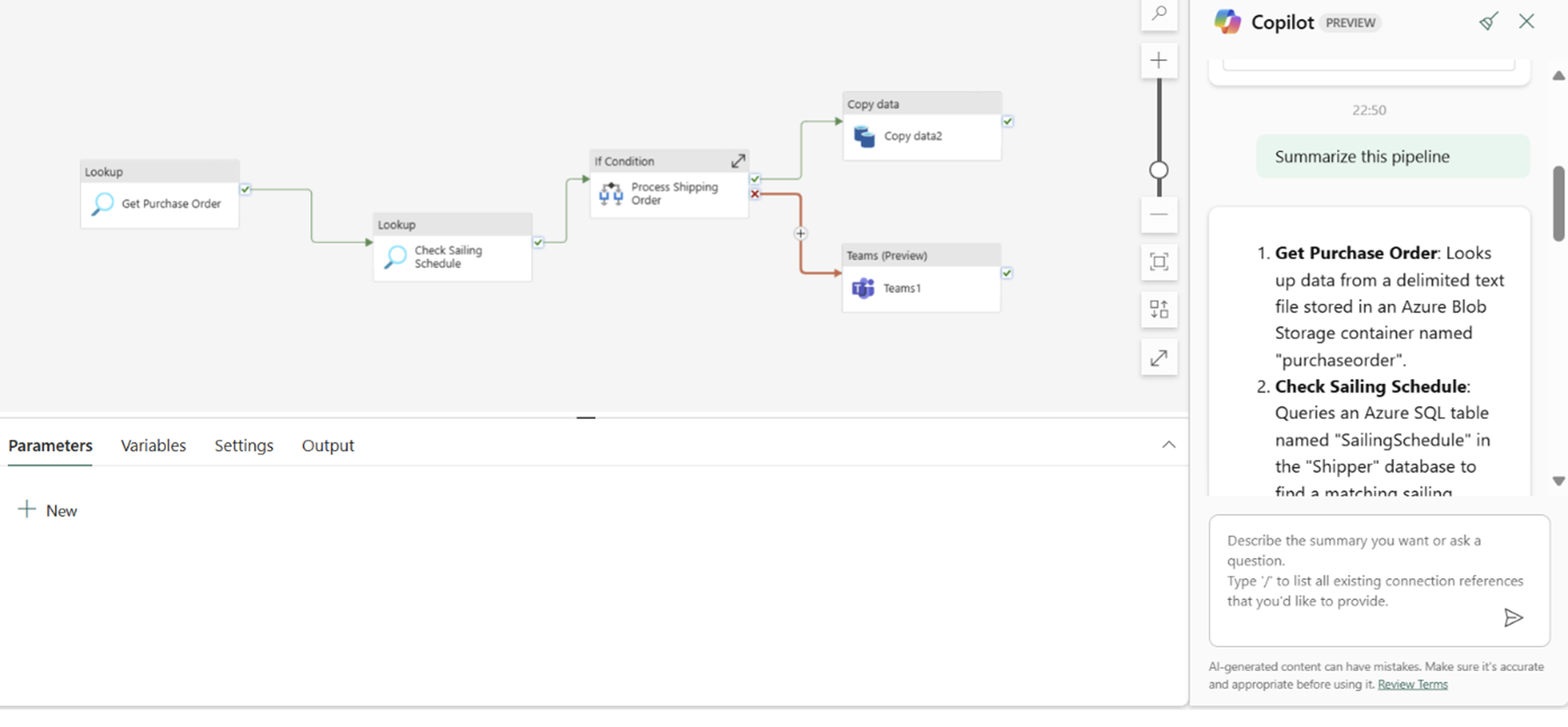The width and height of the screenshot is (1568, 727).
Task: Click the fit-to-screen layout icon
Action: [1158, 262]
